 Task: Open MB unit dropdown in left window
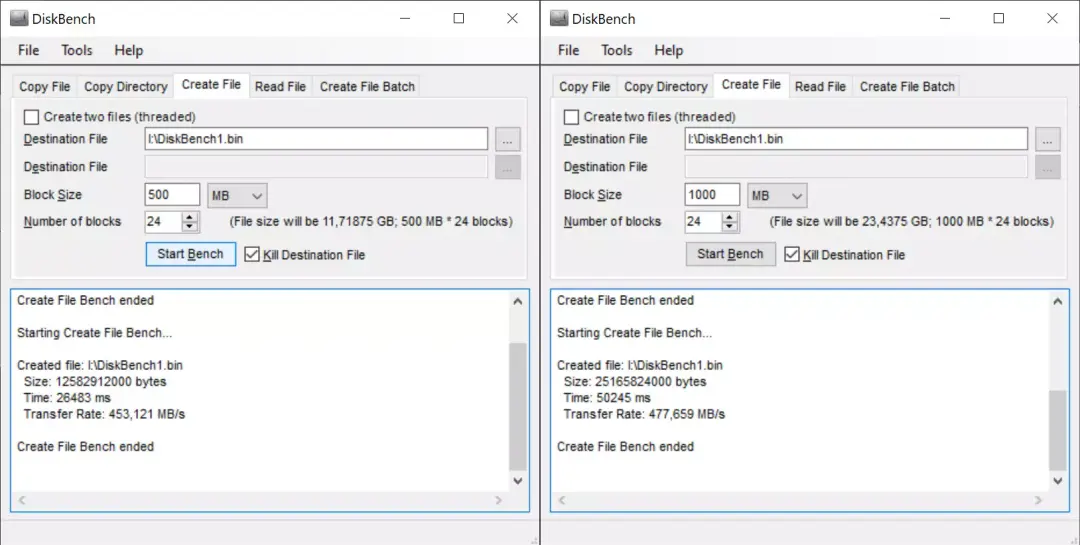(238, 196)
